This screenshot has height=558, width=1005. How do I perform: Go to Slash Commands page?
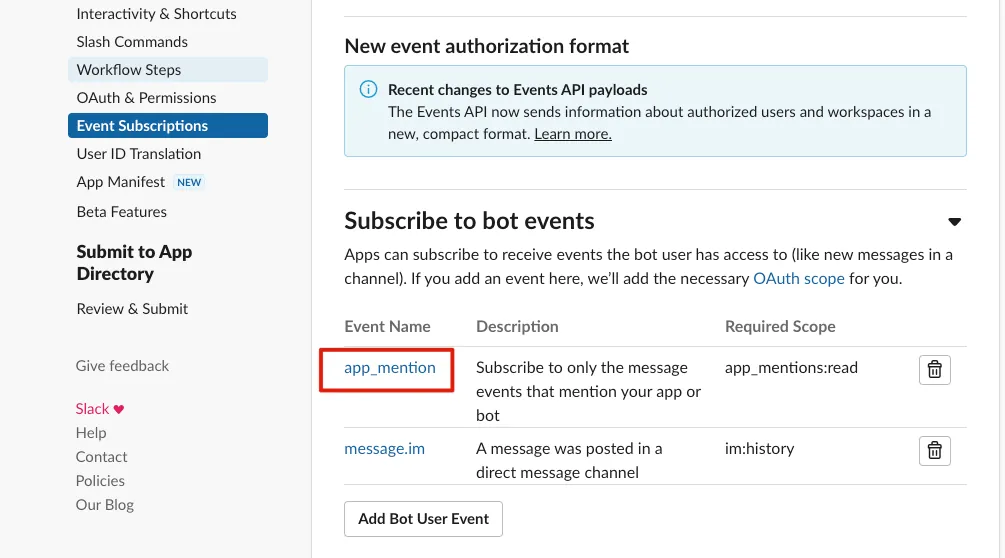click(x=132, y=42)
